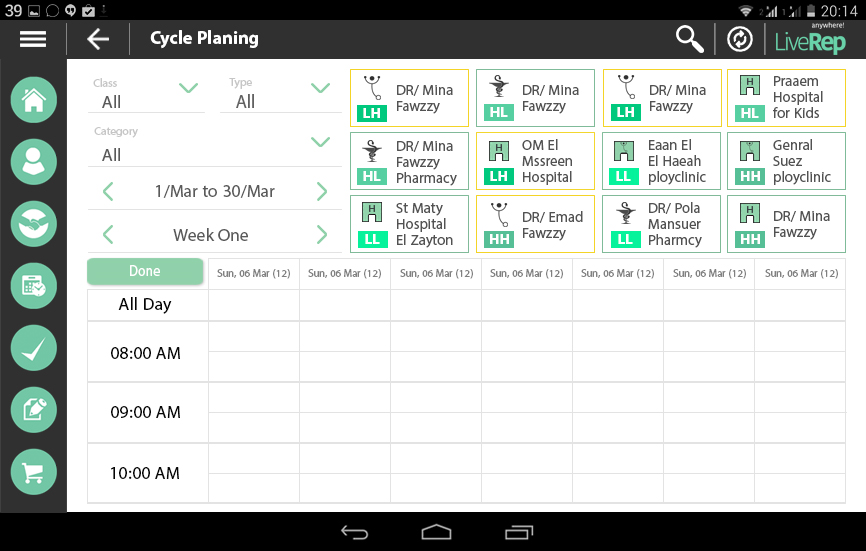Screen dimensions: 866x551
Task: Click the 10:00 AM time label
Action: [145, 473]
